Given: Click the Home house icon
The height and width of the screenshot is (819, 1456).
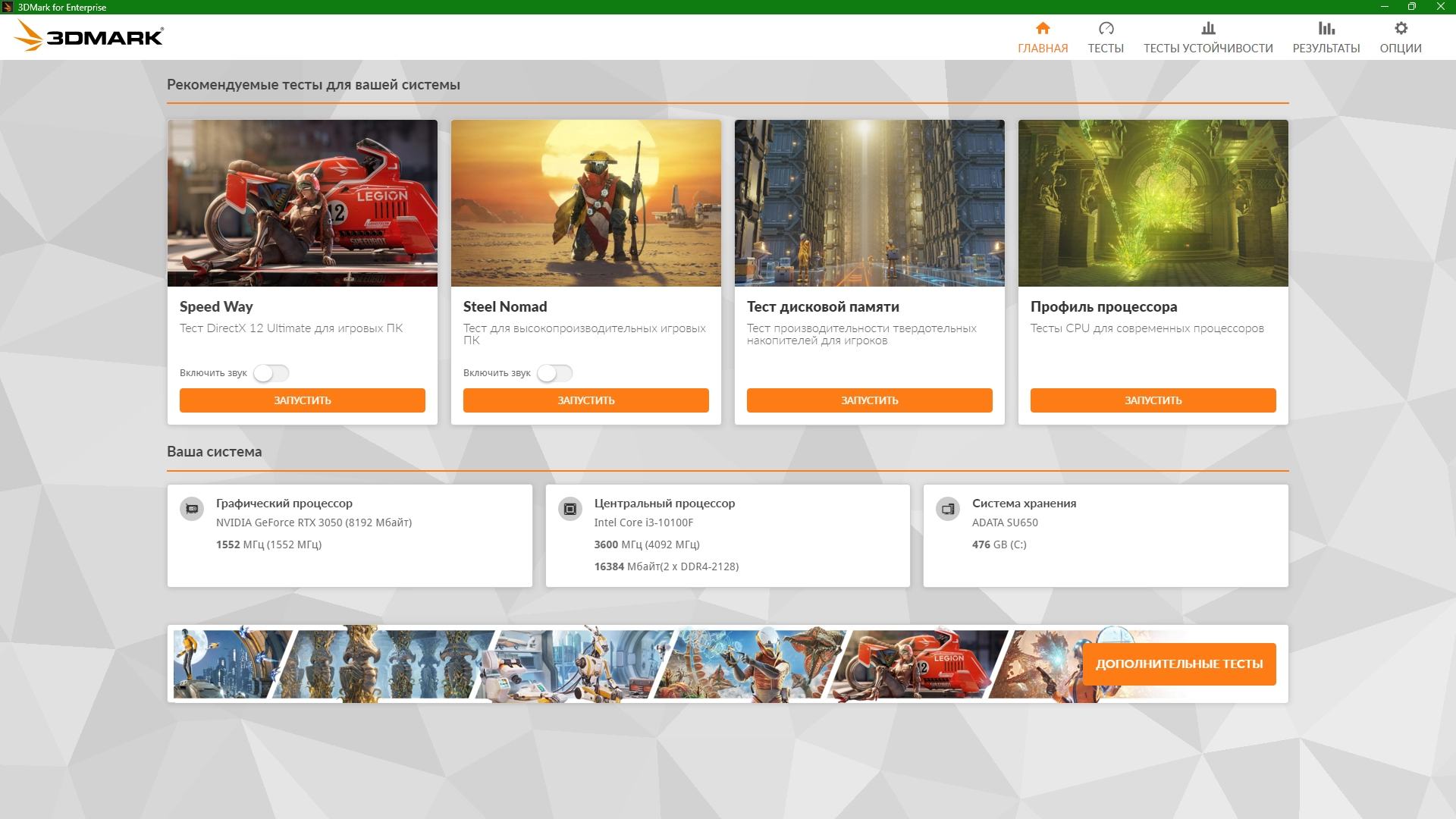Looking at the screenshot, I should (x=1043, y=28).
